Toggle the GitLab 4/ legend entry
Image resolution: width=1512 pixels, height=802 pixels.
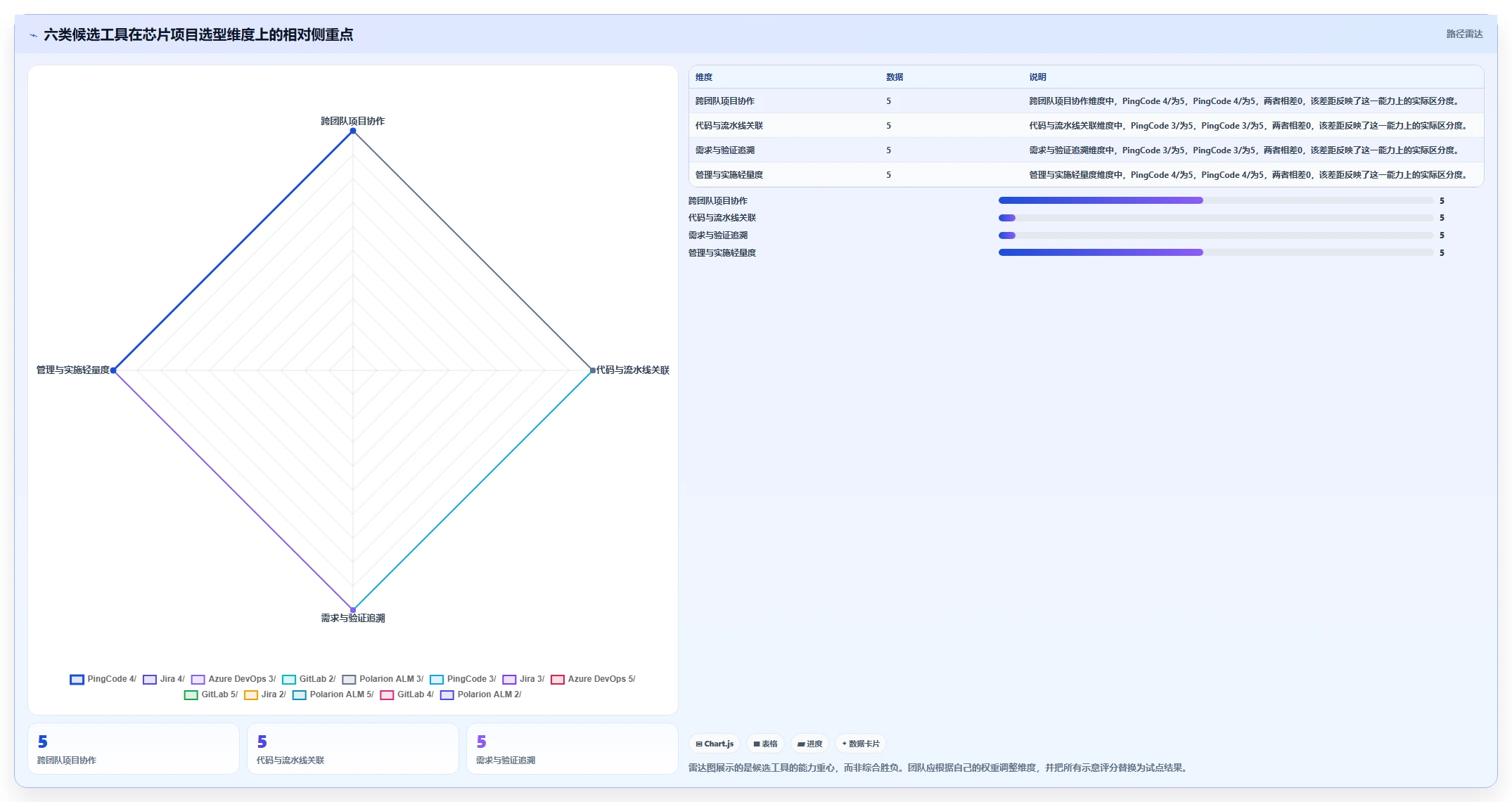point(406,694)
